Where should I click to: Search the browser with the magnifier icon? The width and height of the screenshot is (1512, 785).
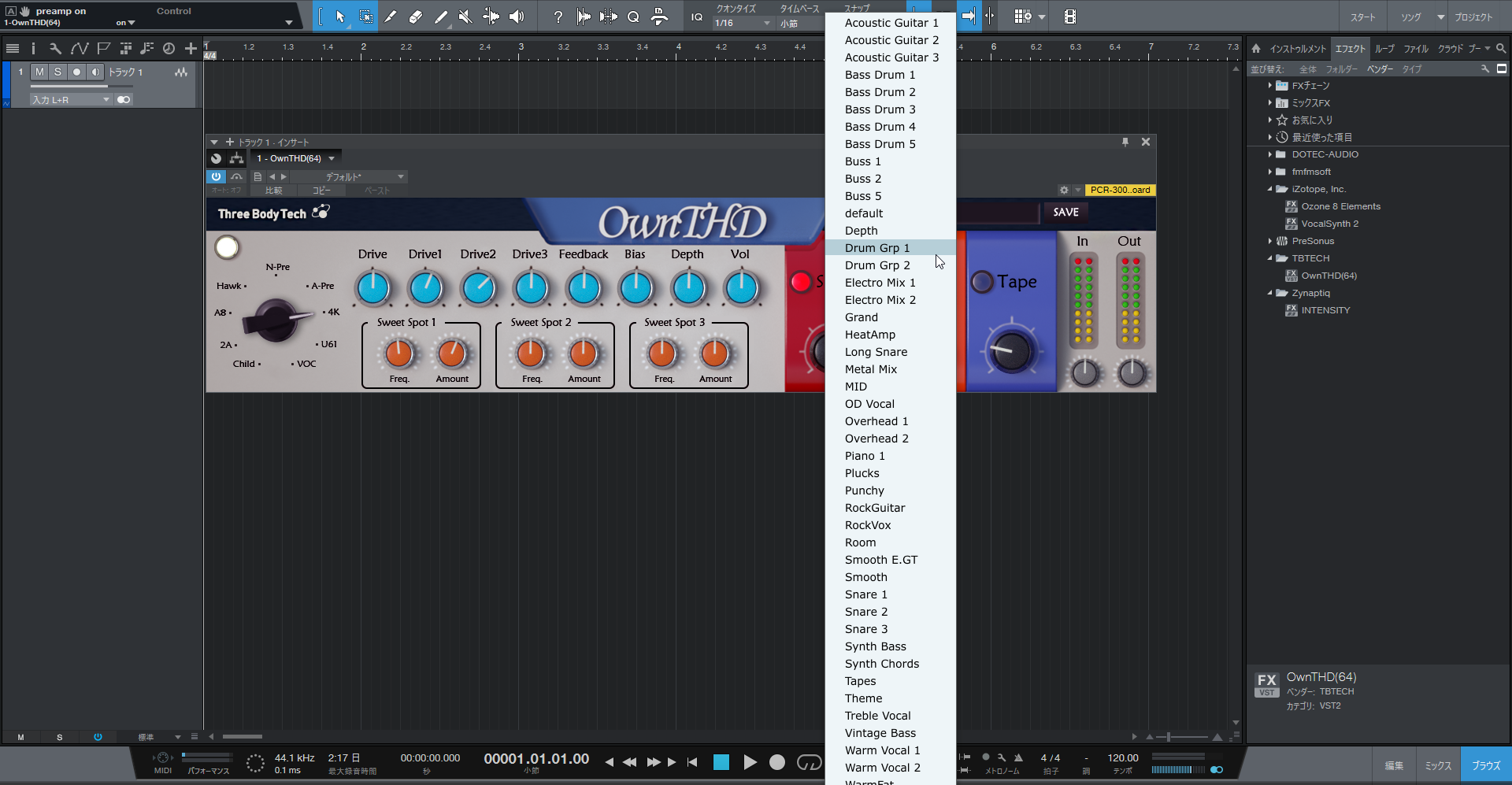pyautogui.click(x=1501, y=48)
